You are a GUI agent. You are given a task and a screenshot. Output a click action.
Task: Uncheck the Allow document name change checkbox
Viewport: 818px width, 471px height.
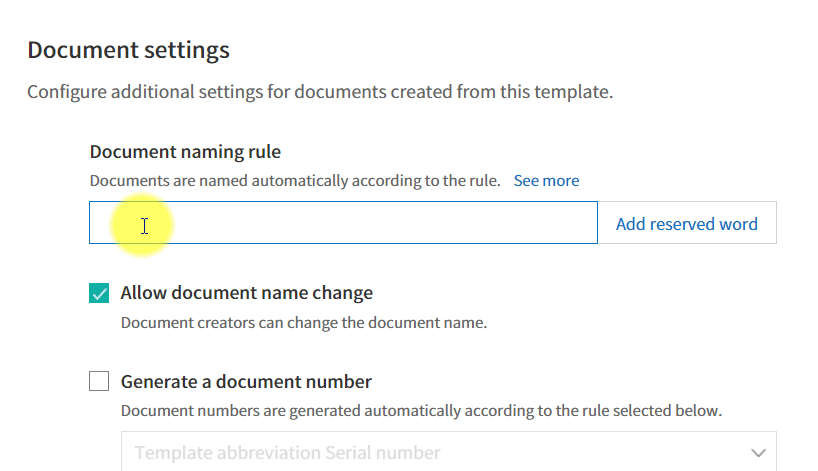[x=99, y=293]
